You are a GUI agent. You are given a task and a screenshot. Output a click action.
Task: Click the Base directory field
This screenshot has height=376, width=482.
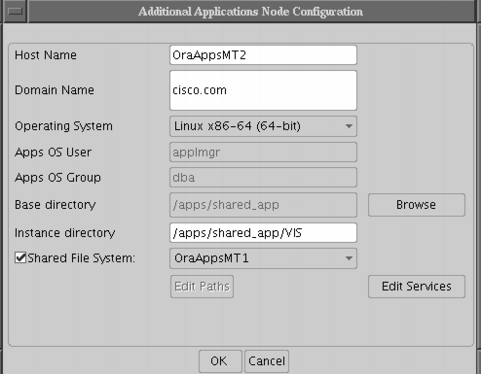coord(263,205)
